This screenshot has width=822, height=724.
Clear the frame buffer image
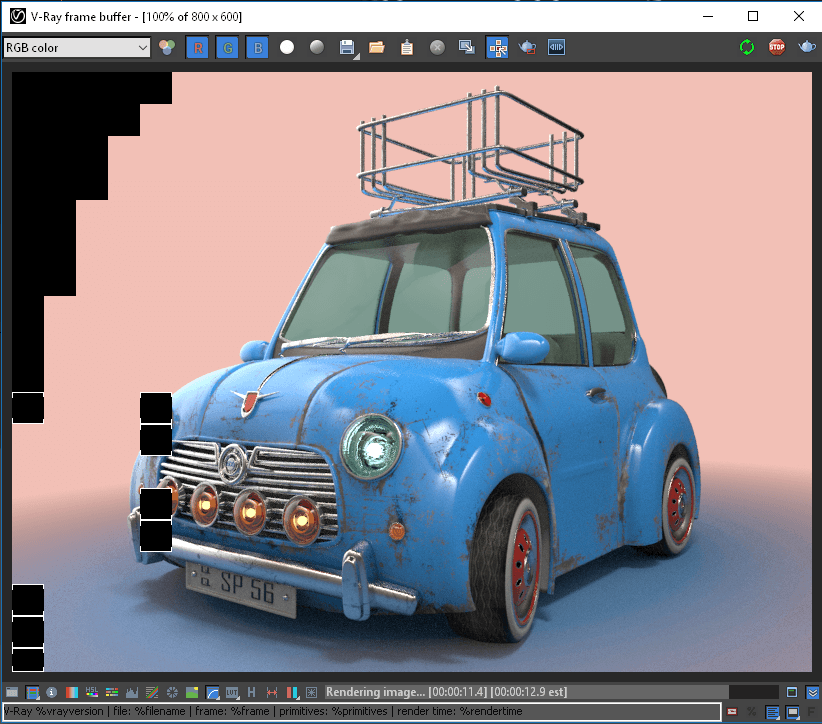435,47
